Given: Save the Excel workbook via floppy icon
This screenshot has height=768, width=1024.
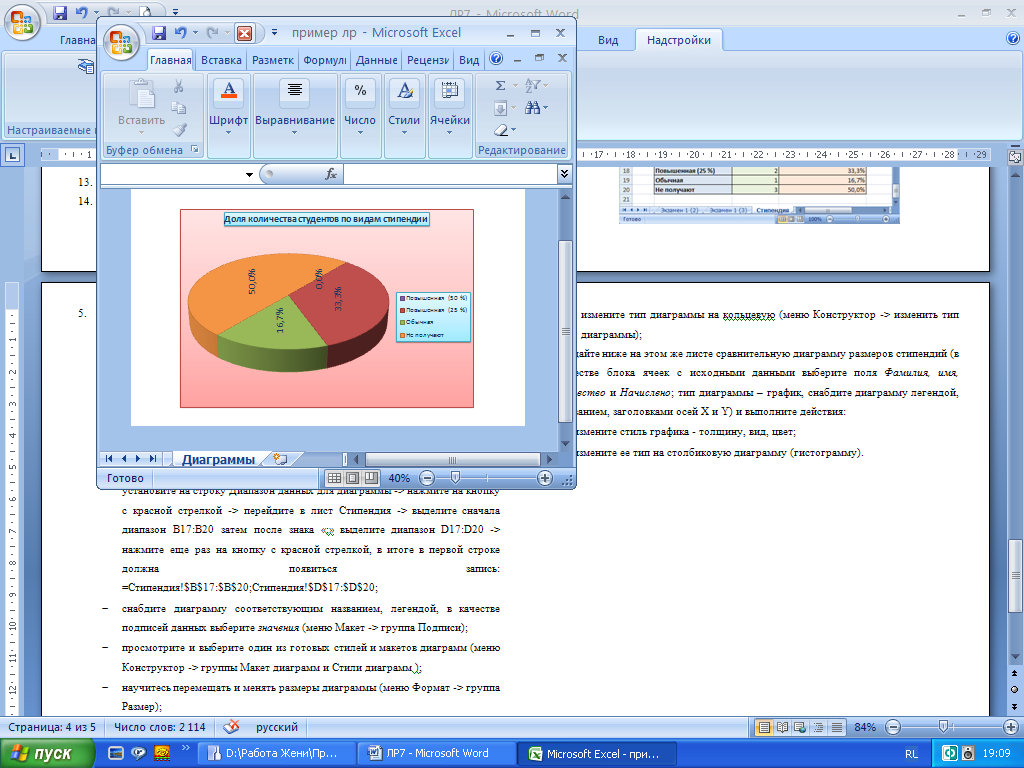Looking at the screenshot, I should (x=159, y=33).
